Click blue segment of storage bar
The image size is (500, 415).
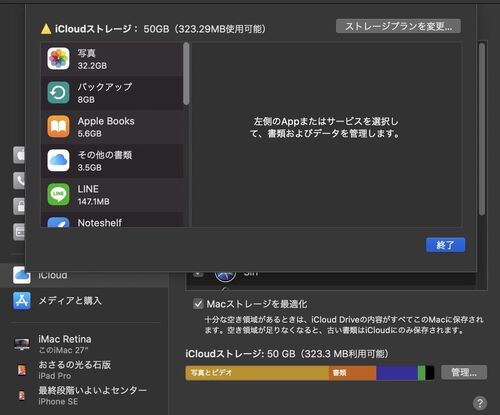(397, 373)
